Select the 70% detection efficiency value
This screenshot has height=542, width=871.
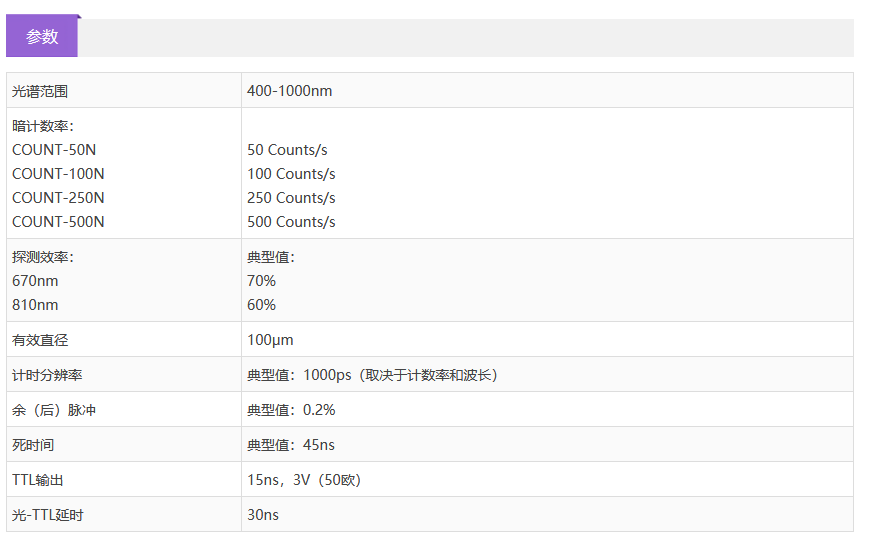point(261,281)
